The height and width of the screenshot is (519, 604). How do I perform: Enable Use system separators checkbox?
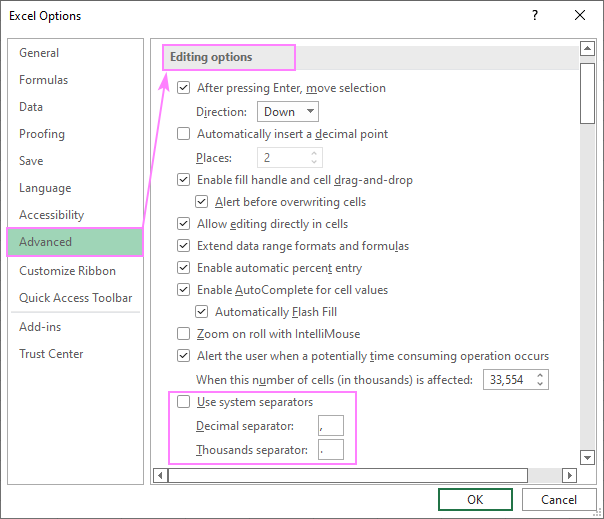point(183,402)
